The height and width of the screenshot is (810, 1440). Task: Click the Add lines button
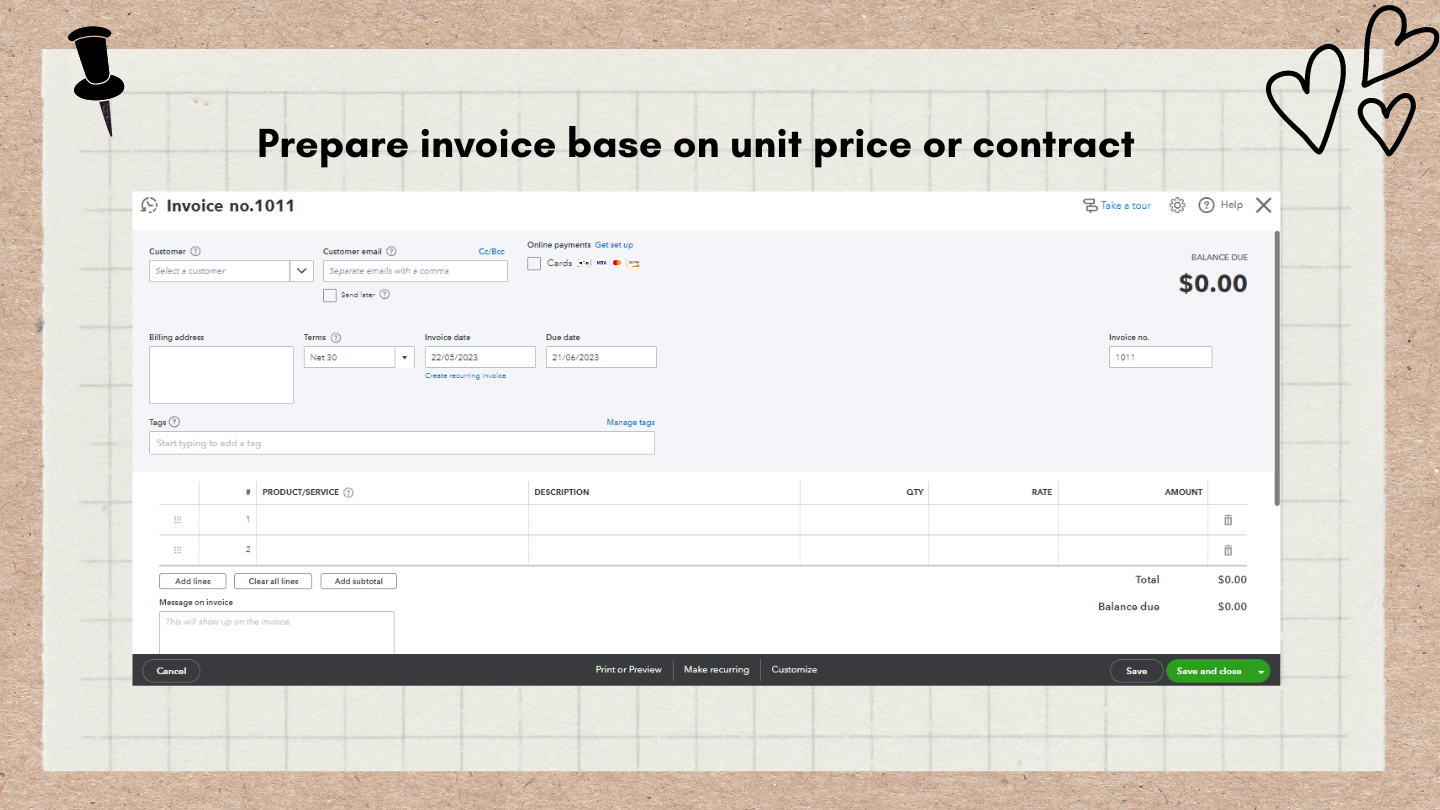193,581
